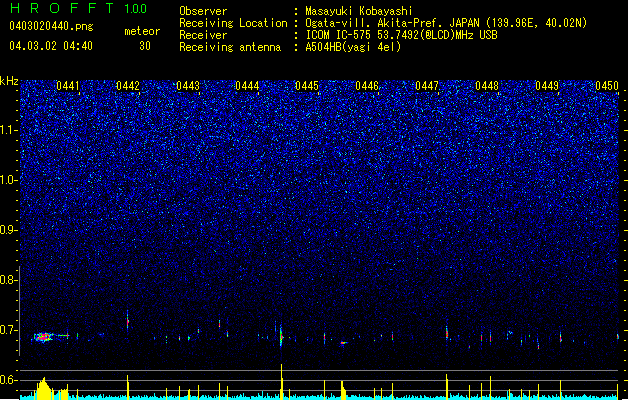This screenshot has height=400, width=629.
Task: Click the meteor echo streak at 0442
Action: pos(128,321)
